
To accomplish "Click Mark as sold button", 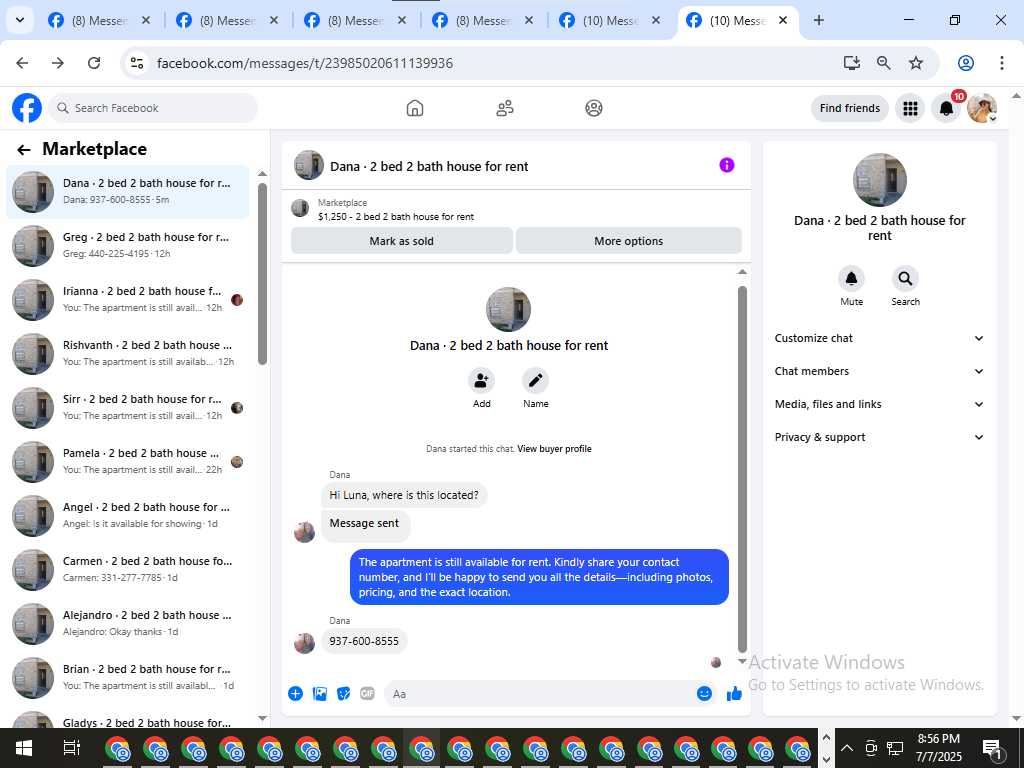I will 402,241.
